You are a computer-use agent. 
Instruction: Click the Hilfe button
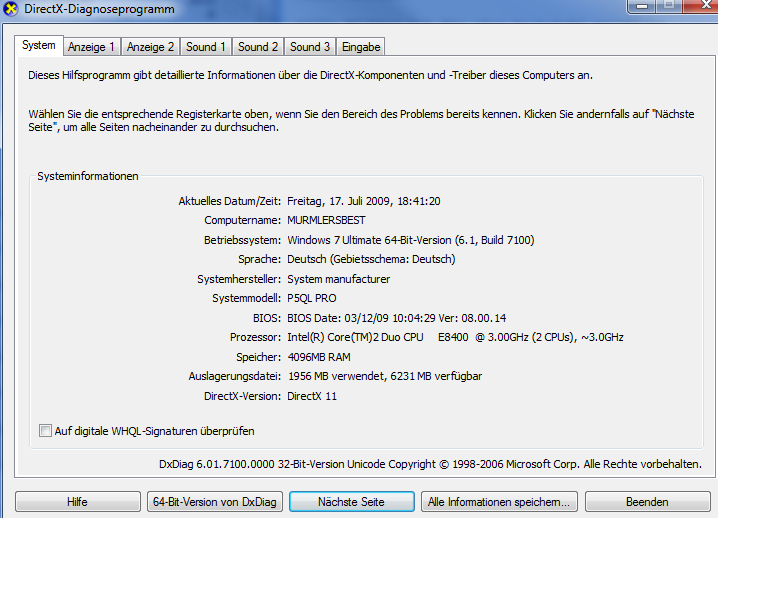click(x=78, y=502)
